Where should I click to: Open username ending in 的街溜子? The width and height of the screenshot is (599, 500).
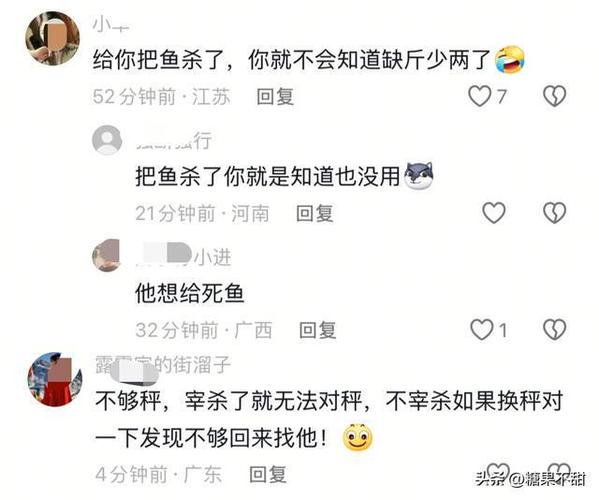tap(164, 365)
